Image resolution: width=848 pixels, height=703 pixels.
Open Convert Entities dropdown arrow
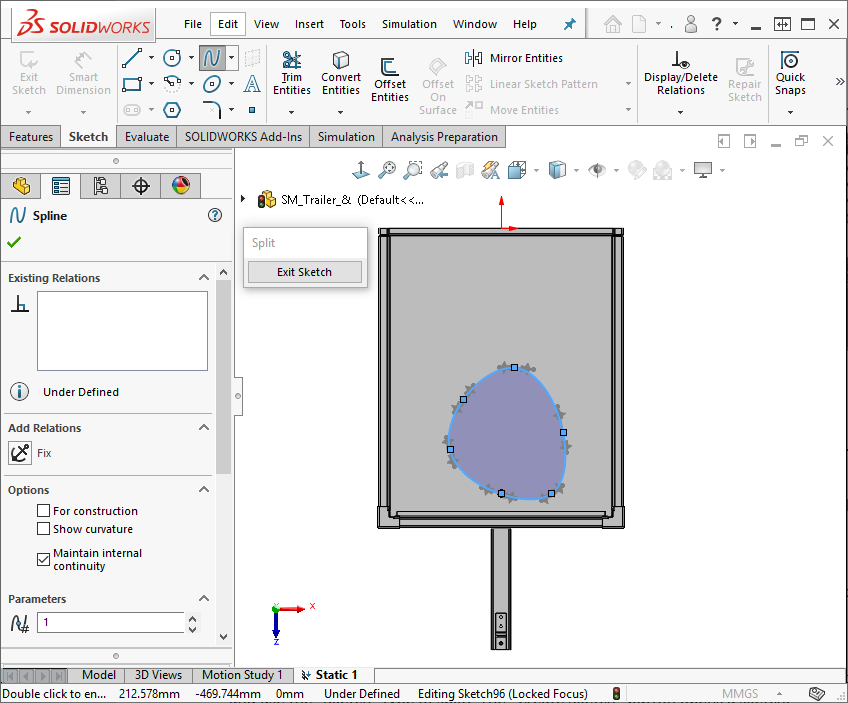click(340, 112)
